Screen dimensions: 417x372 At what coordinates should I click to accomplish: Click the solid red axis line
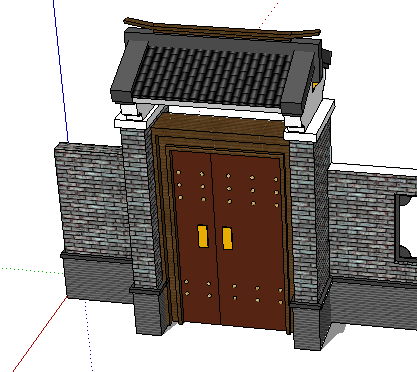[x=40, y=334]
